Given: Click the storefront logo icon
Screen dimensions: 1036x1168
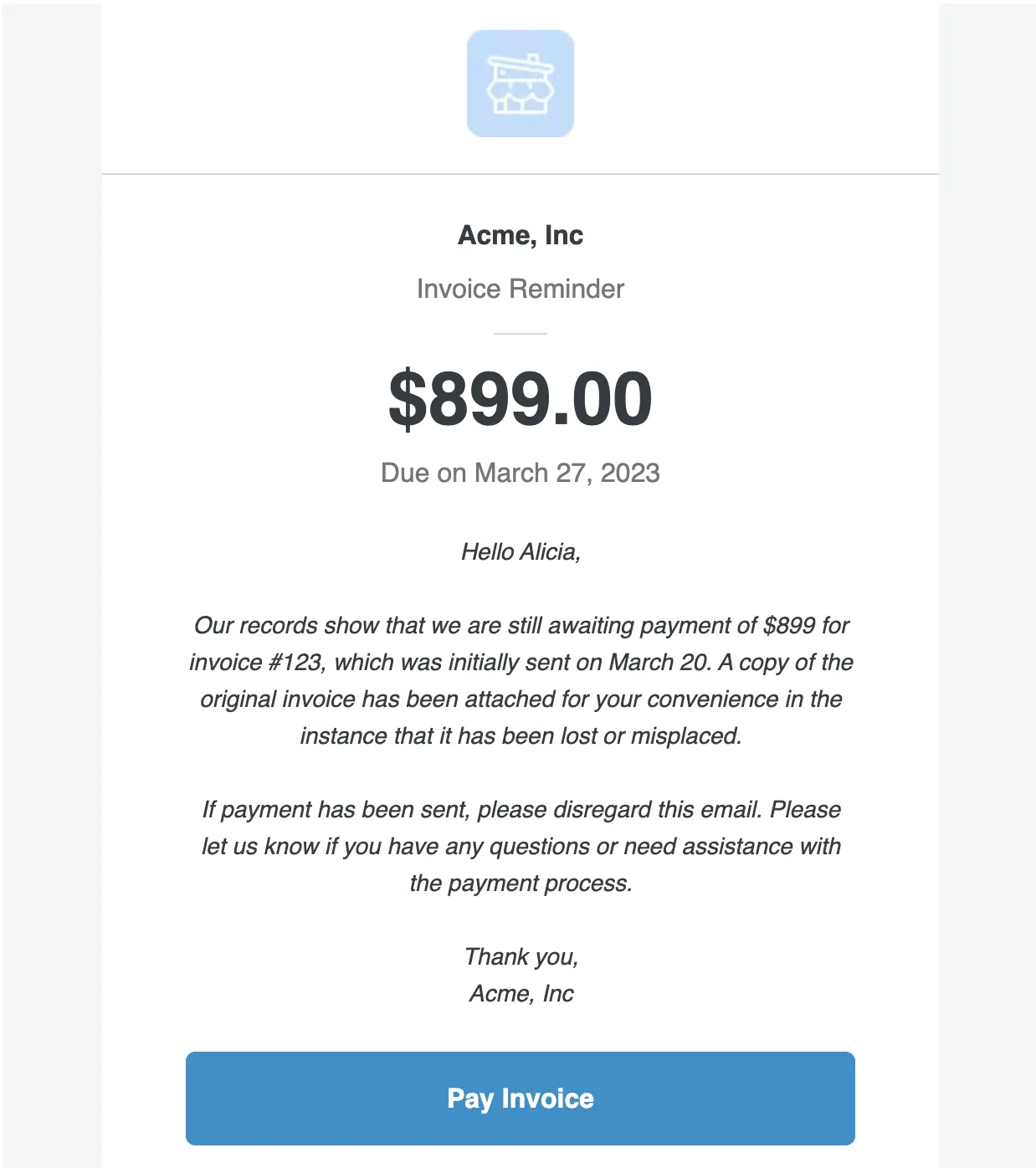Looking at the screenshot, I should (x=520, y=84).
